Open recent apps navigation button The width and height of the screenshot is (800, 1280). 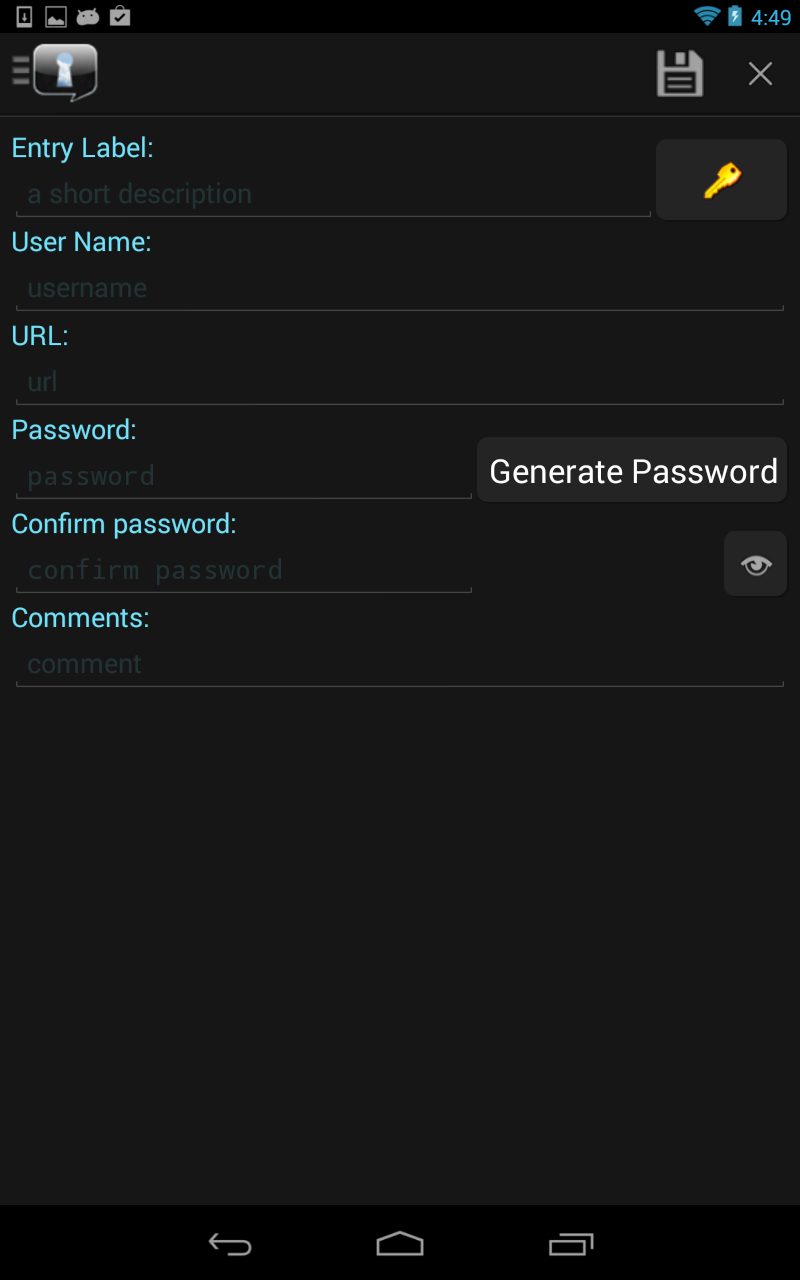click(x=571, y=1243)
